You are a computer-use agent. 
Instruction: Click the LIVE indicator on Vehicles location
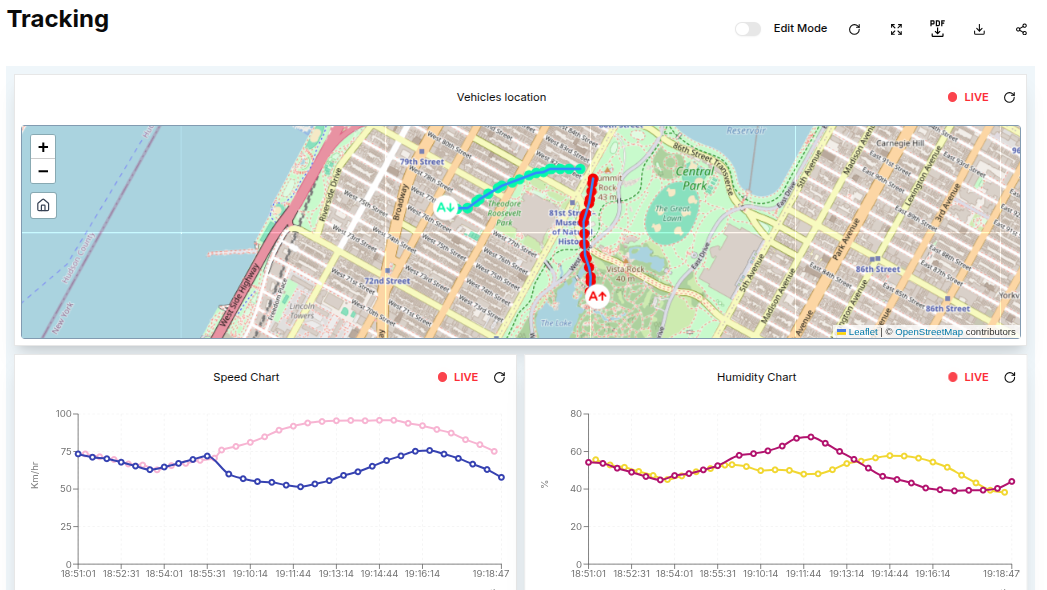click(x=969, y=97)
